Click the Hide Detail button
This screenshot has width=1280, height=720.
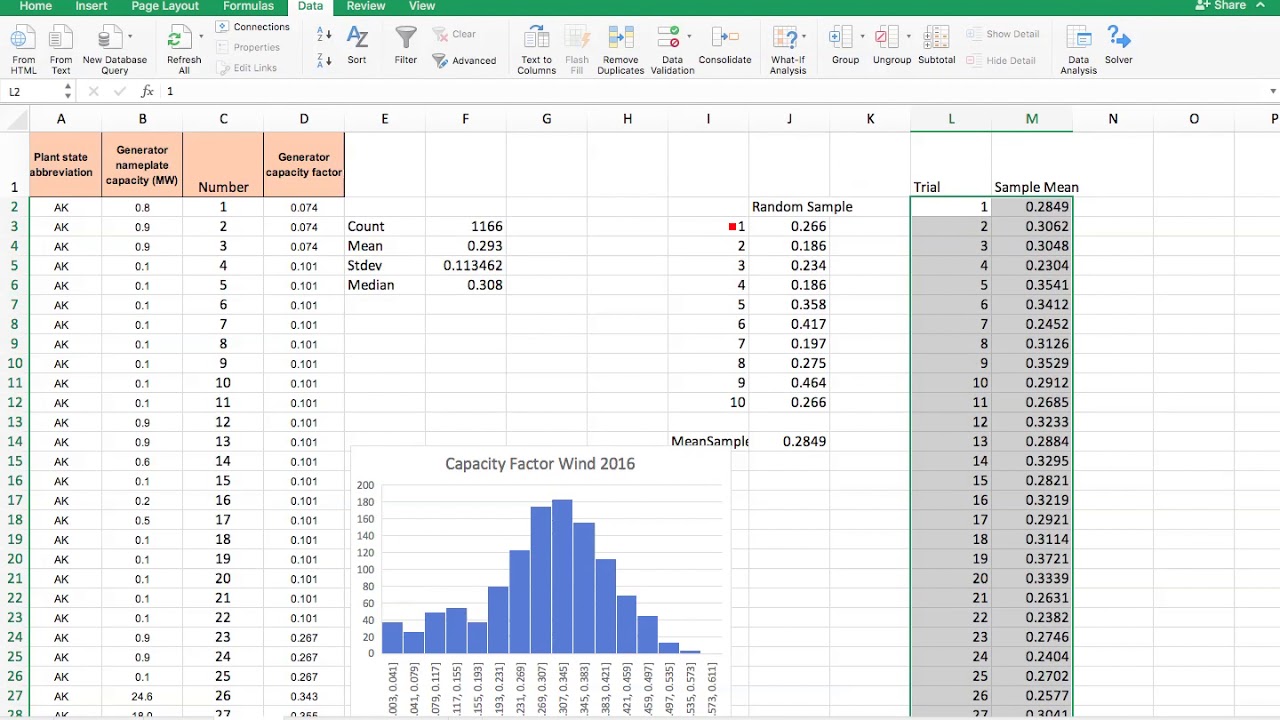(x=1001, y=61)
